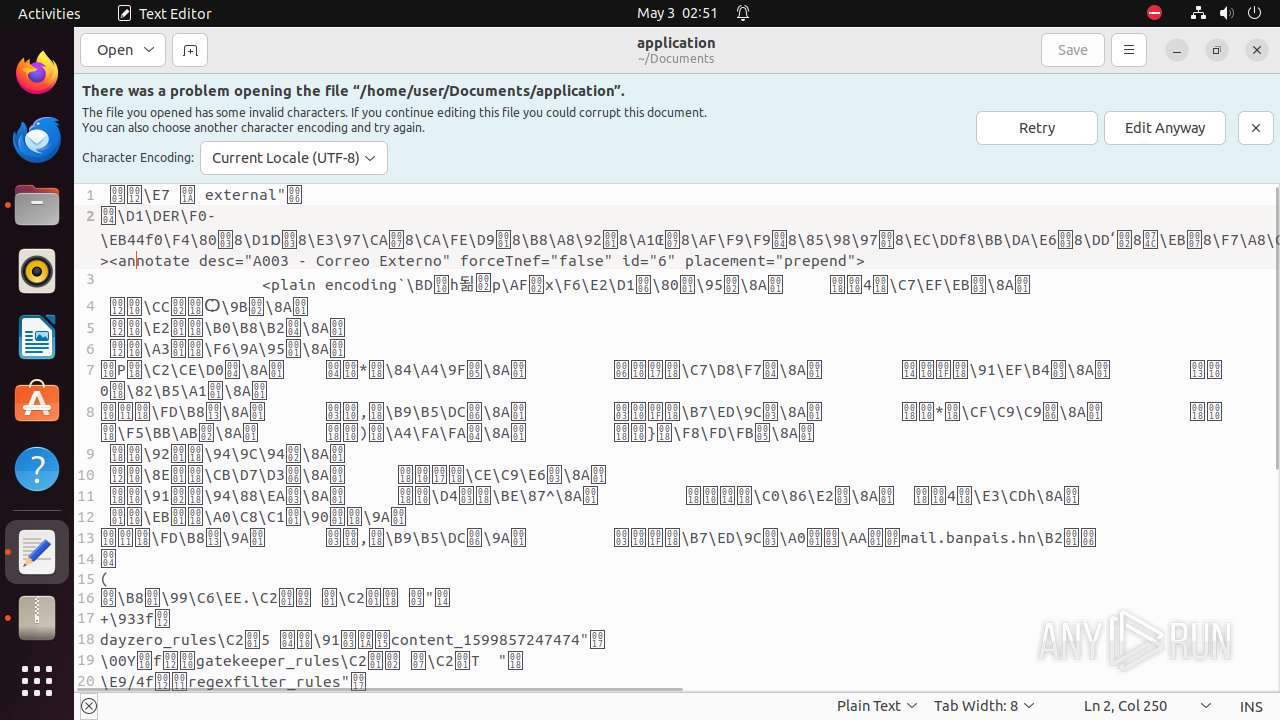
Task: Open Firefox from the dock
Action: (37, 73)
